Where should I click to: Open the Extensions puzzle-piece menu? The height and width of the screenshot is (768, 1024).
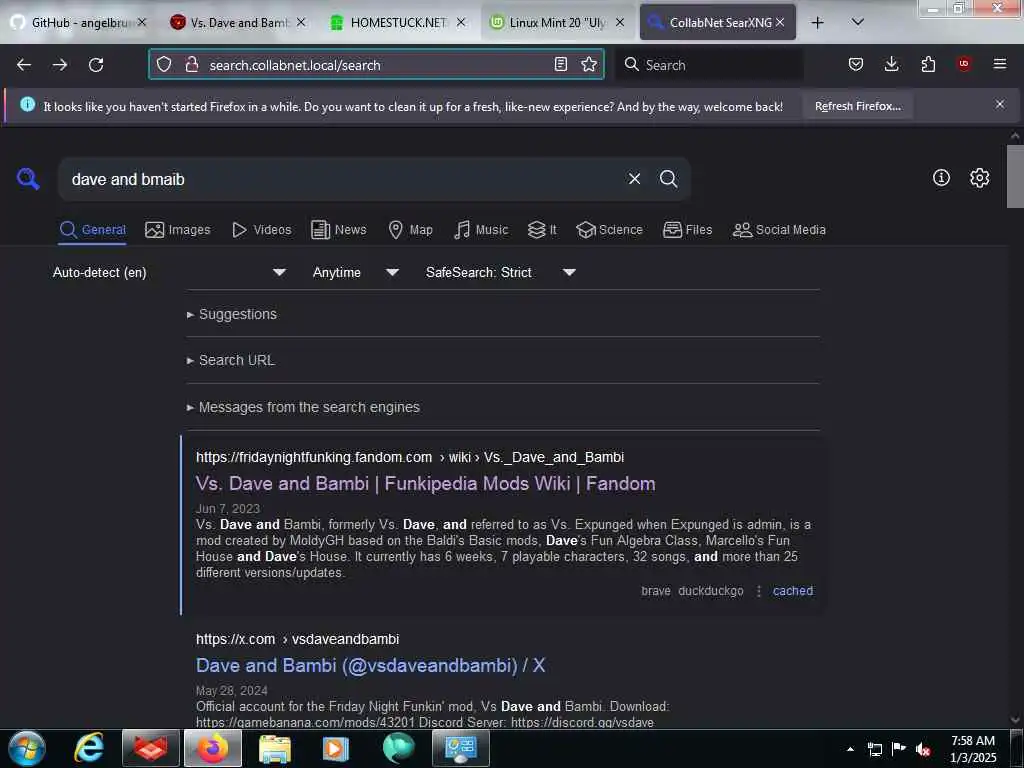pos(928,64)
